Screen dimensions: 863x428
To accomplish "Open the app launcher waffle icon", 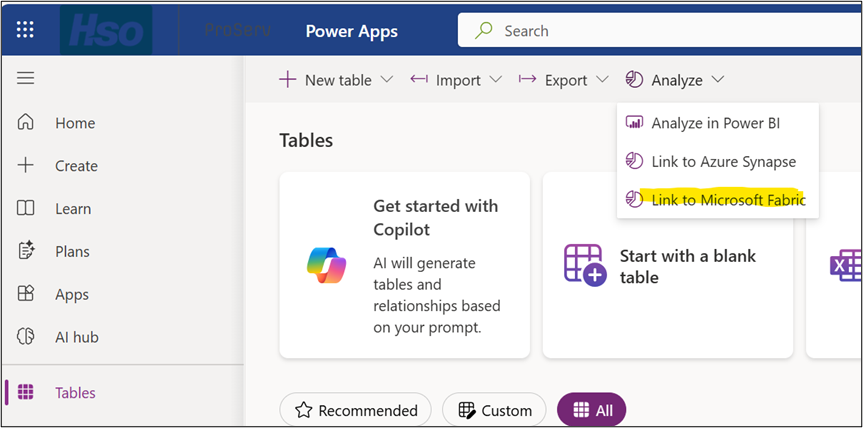I will 25,30.
